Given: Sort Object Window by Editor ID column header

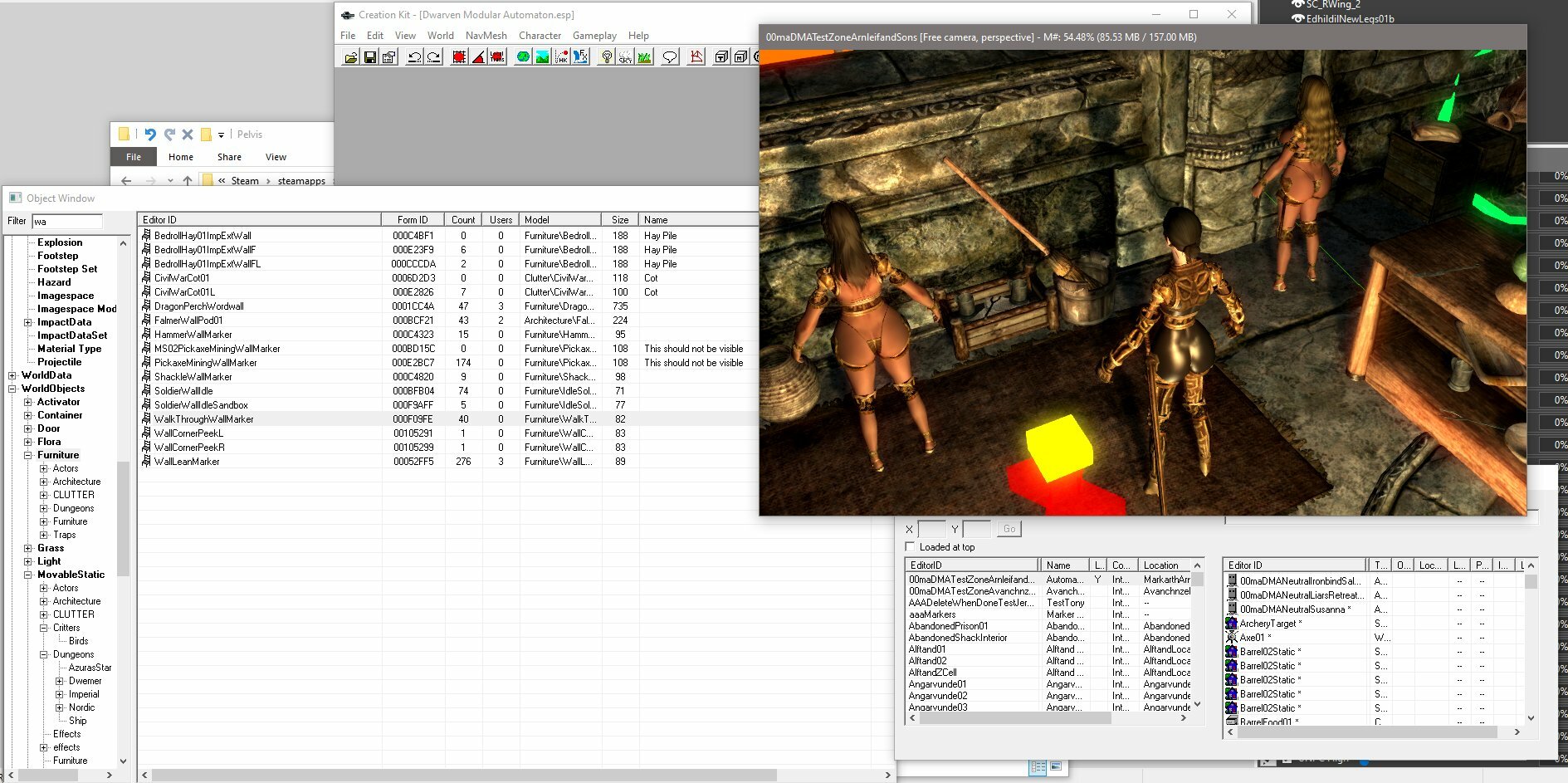Looking at the screenshot, I should pos(259,220).
